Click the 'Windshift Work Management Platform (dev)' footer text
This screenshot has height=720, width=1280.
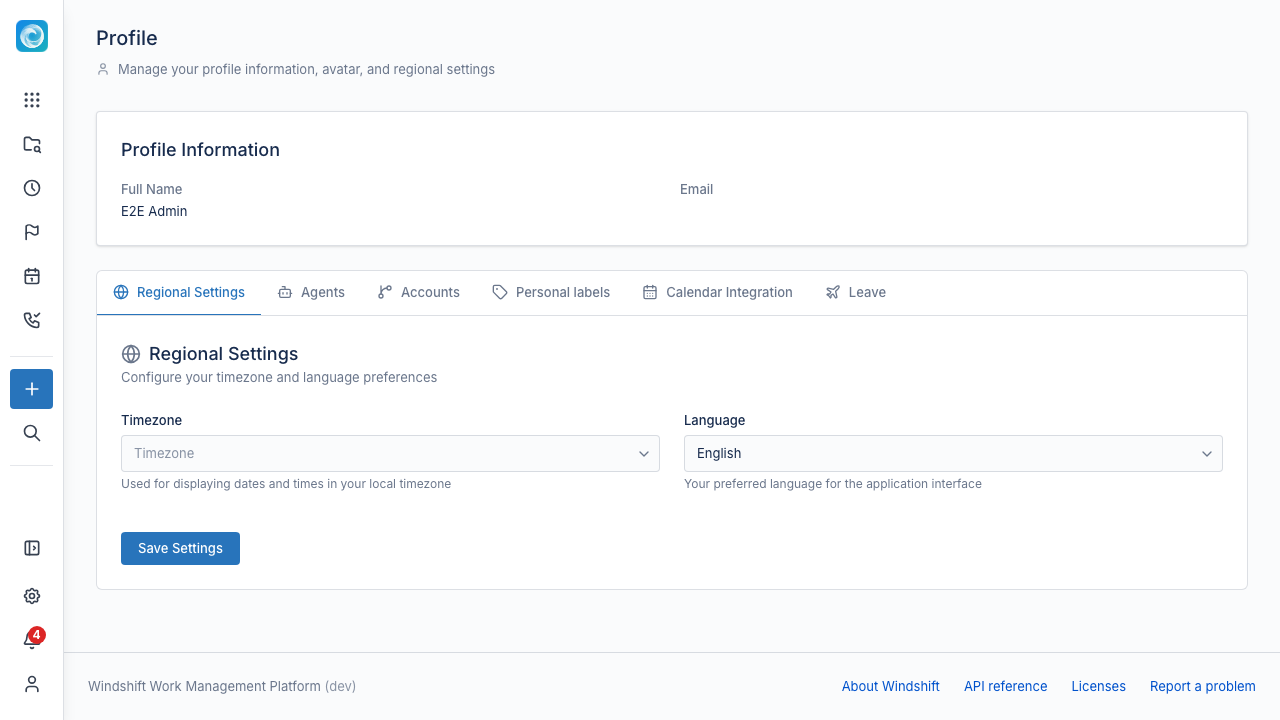point(222,686)
